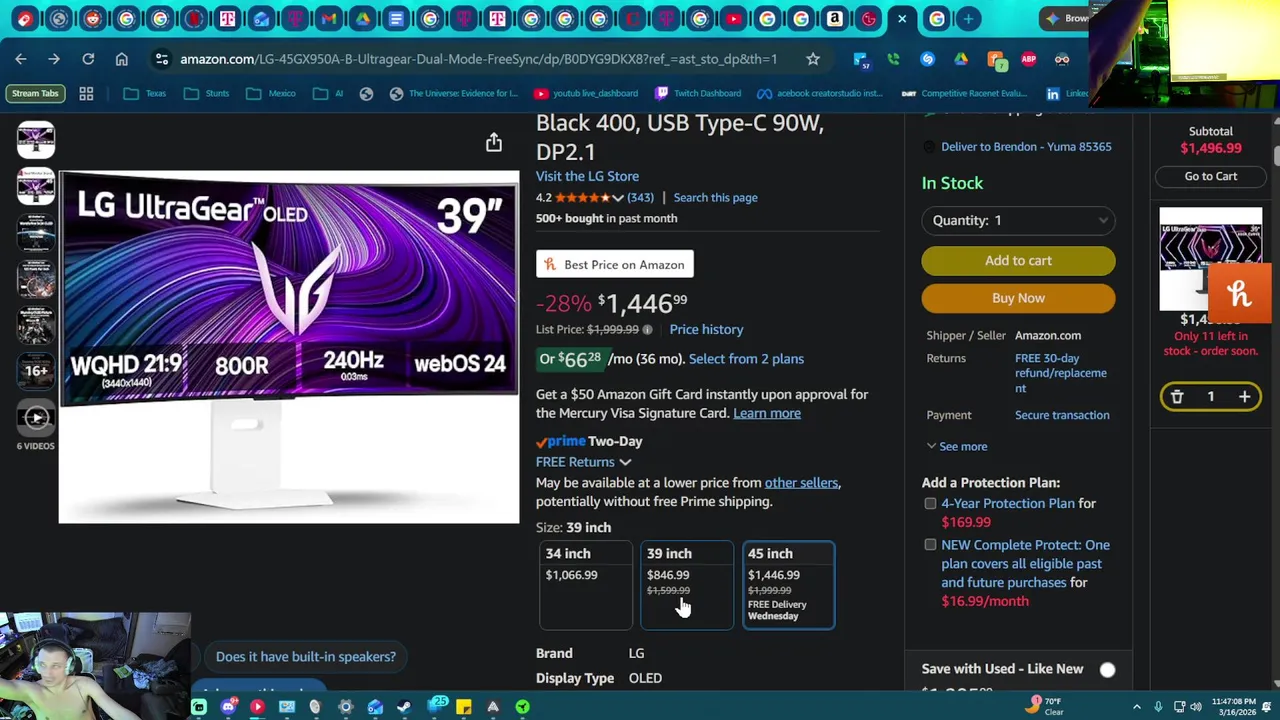Click the green phone extension icon
The height and width of the screenshot is (720, 1280).
point(893,59)
